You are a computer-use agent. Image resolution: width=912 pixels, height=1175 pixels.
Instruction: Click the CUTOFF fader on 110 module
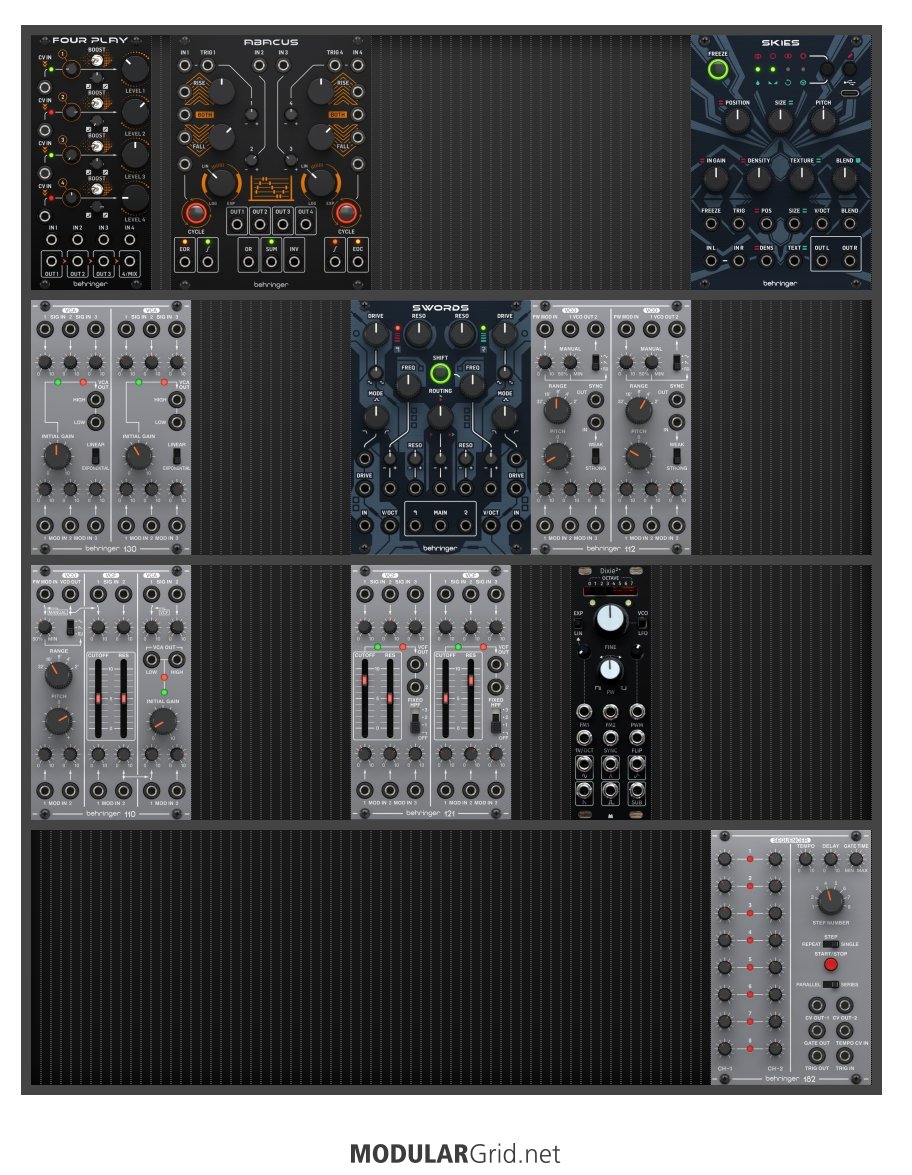pyautogui.click(x=98, y=698)
